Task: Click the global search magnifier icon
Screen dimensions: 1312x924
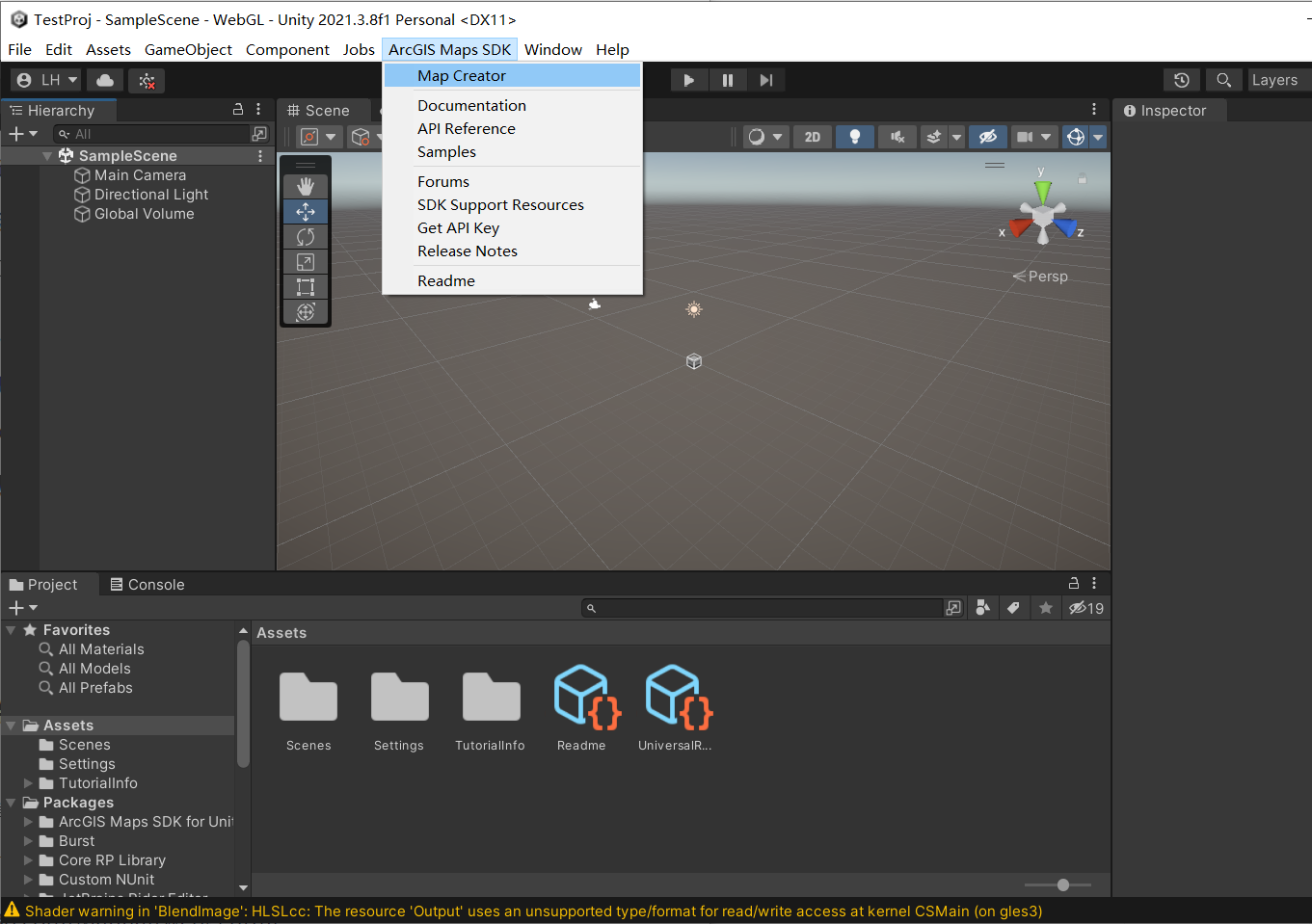Action: 1223,80
